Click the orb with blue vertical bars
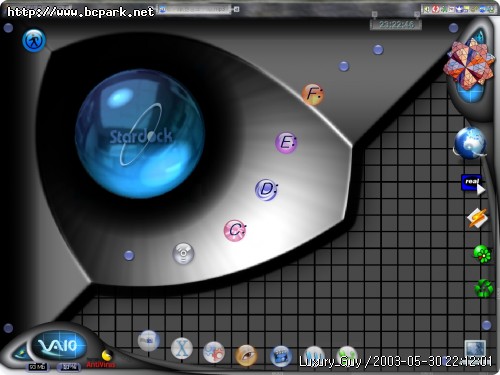The width and height of the screenshot is (500, 375). click(x=313, y=355)
